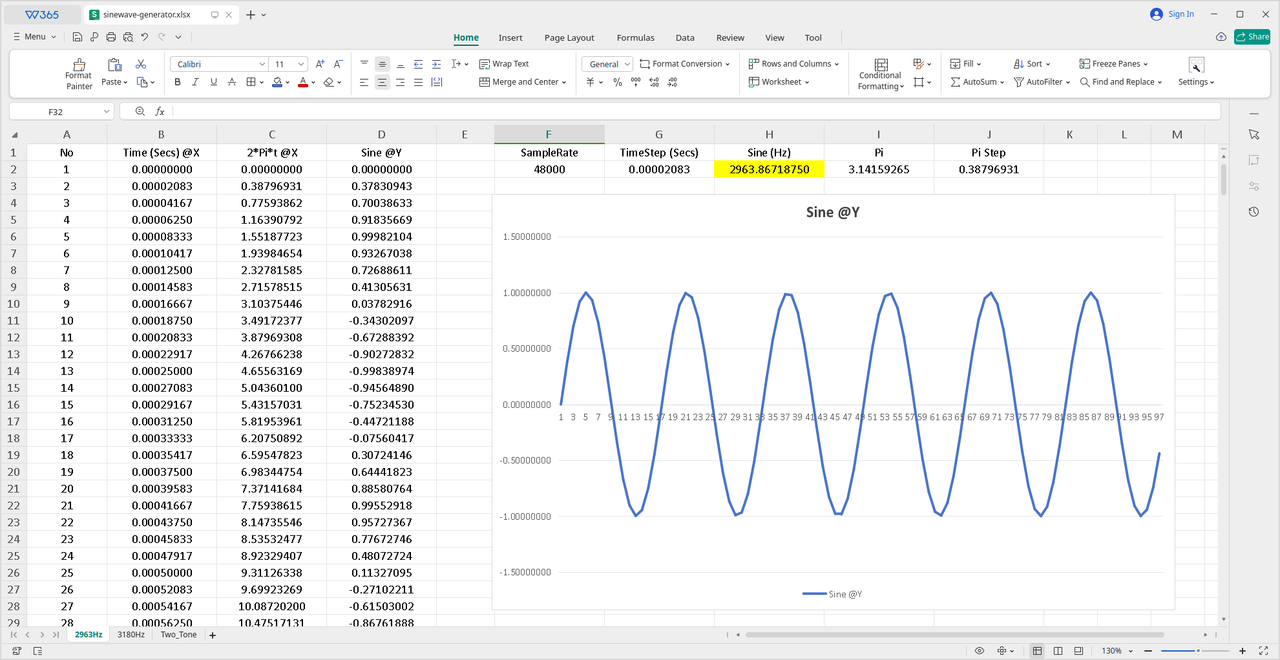Select the Format Painter tool
The image size is (1280, 660).
click(x=78, y=73)
